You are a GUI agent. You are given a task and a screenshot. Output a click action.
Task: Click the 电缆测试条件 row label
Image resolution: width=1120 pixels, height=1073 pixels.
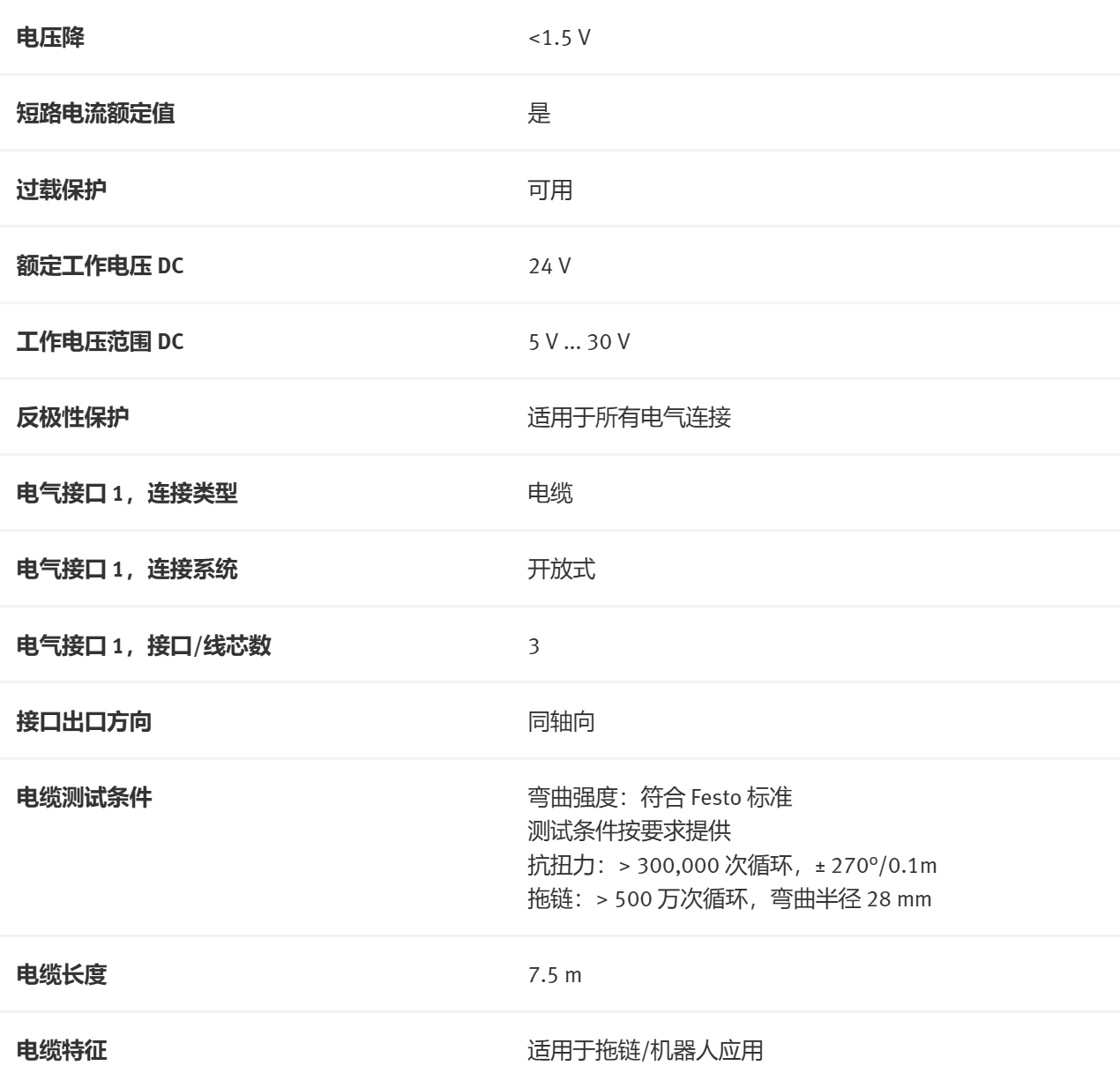tap(84, 797)
